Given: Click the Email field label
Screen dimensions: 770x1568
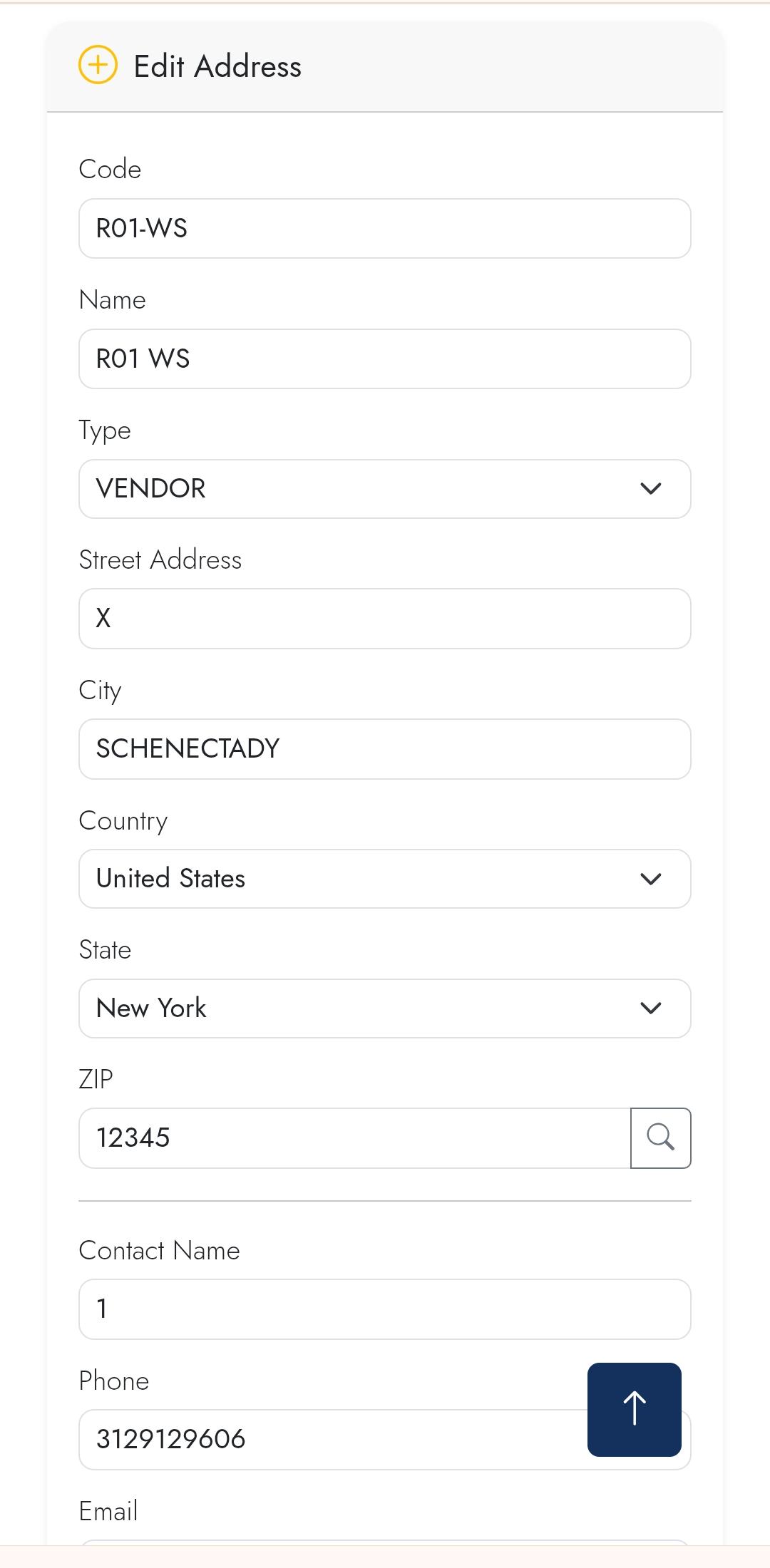Looking at the screenshot, I should (108, 1511).
